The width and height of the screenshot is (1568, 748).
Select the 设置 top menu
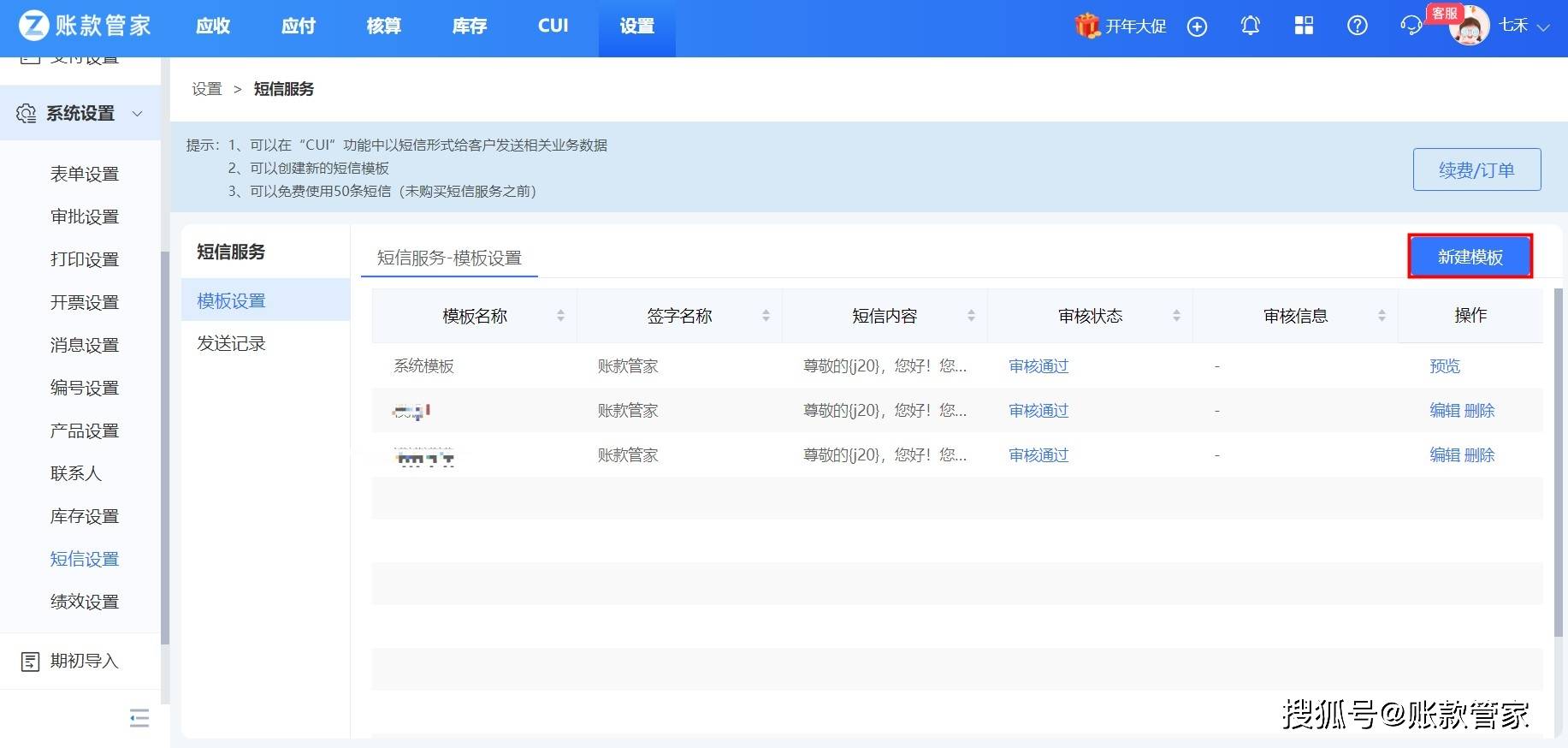[637, 27]
